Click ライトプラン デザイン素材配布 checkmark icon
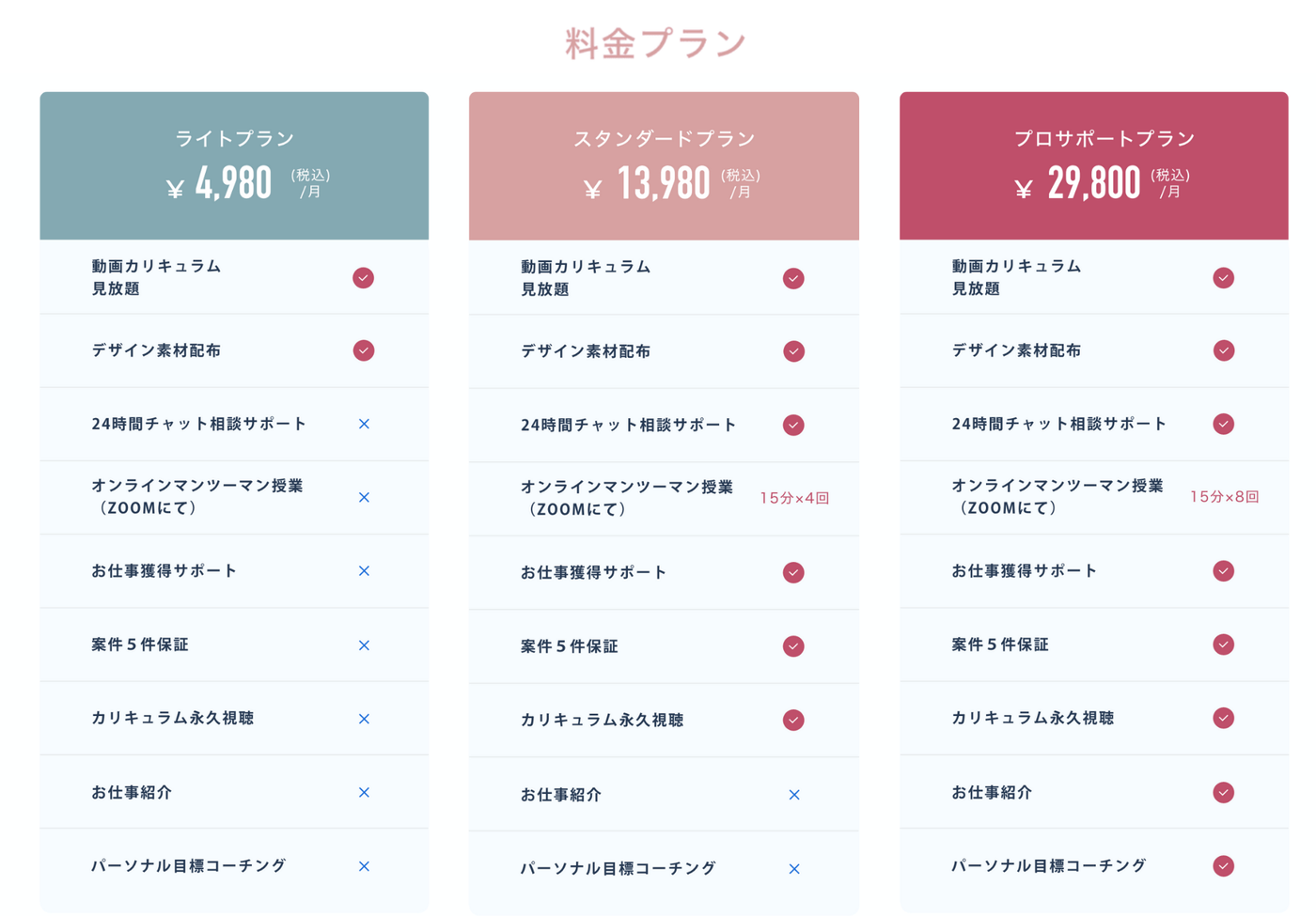Screen dimensions: 1316x916 click(363, 350)
